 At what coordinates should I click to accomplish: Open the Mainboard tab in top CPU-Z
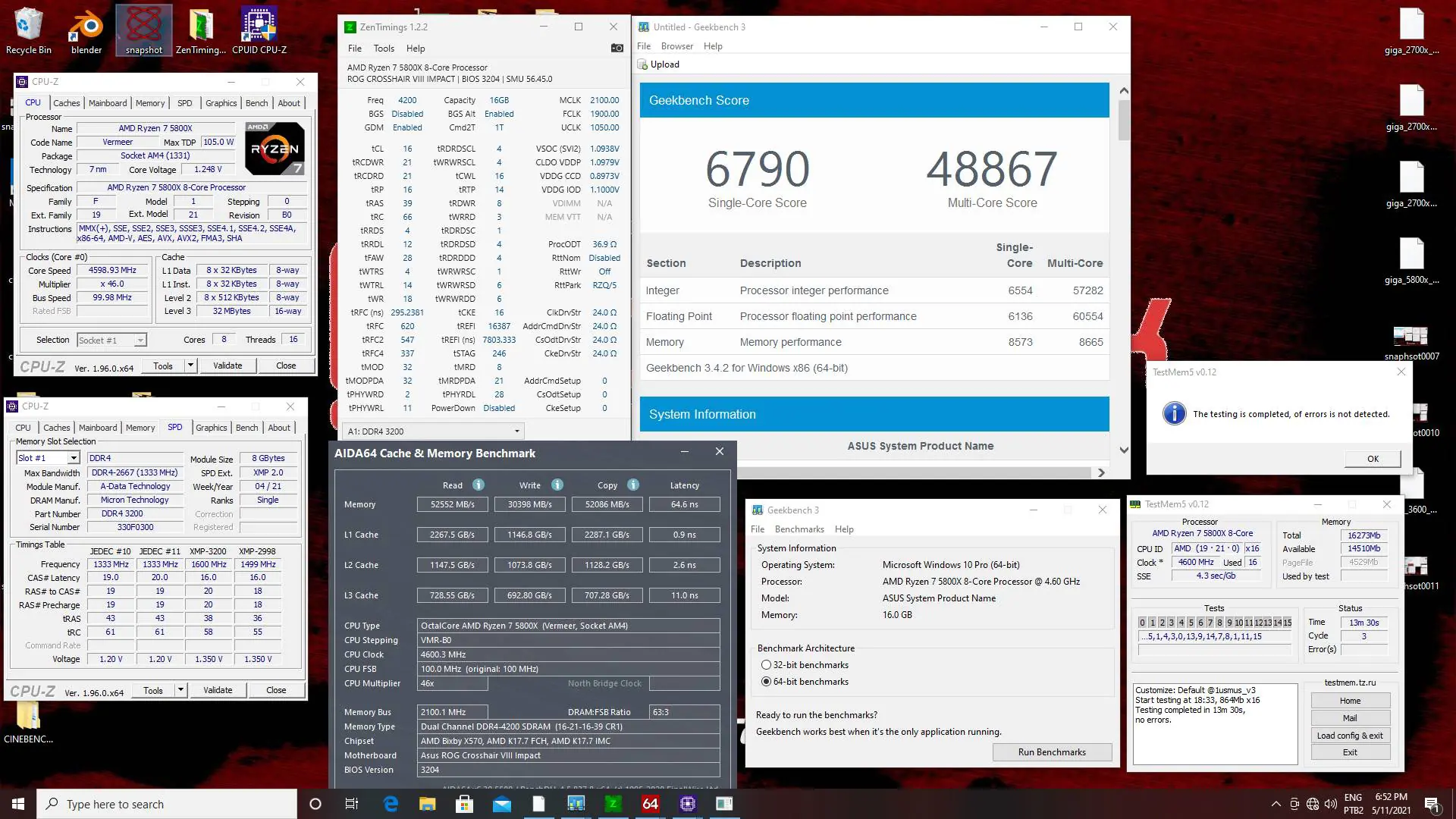tap(108, 103)
